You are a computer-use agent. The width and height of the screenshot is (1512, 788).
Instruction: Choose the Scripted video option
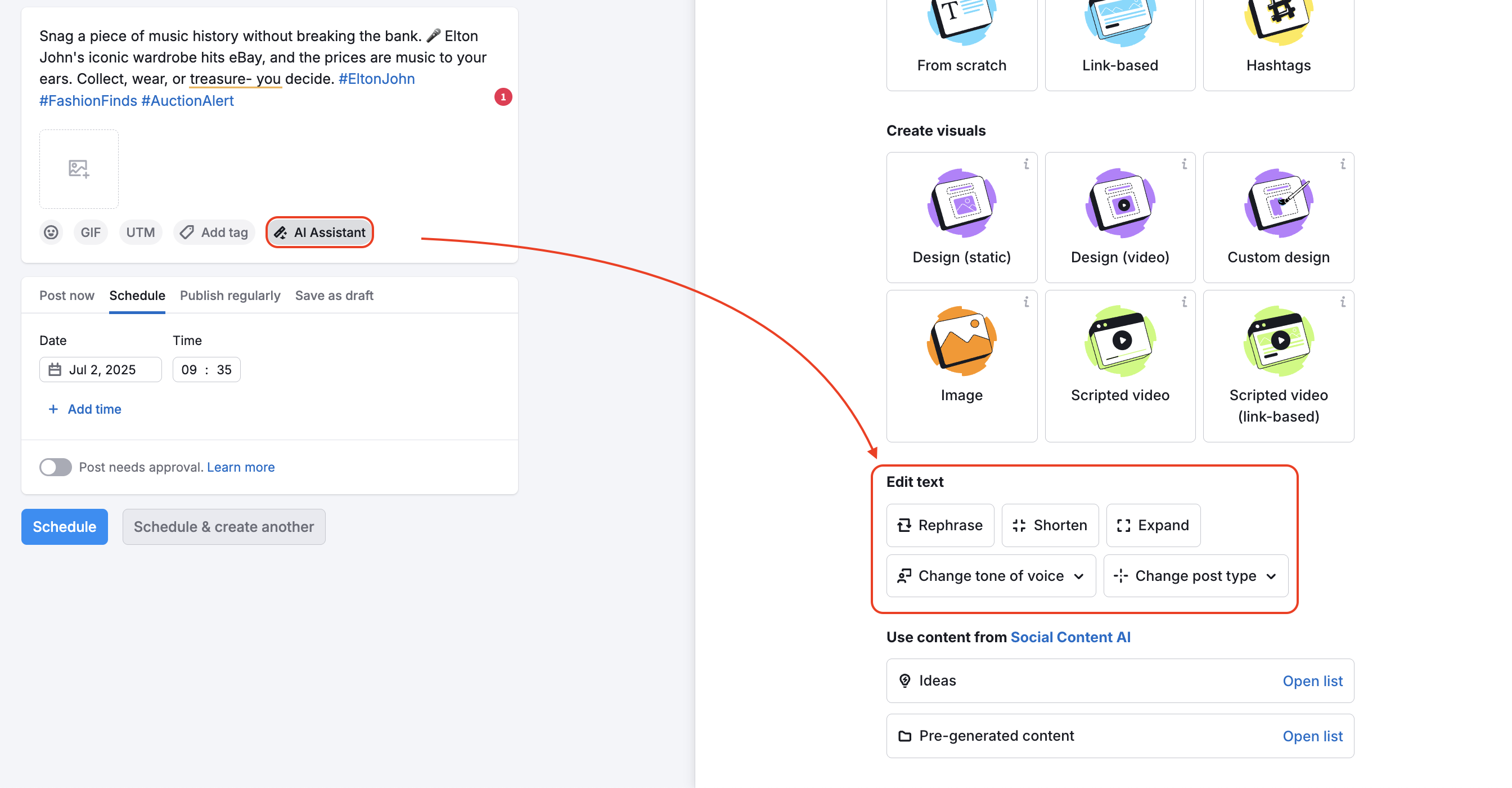pos(1119,365)
